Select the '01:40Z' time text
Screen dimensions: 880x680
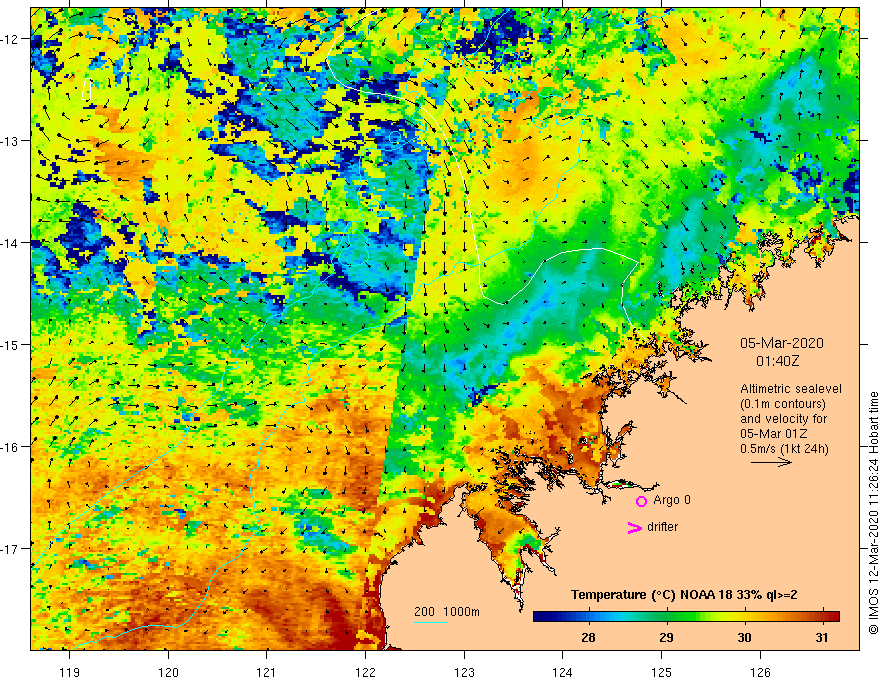click(x=777, y=361)
